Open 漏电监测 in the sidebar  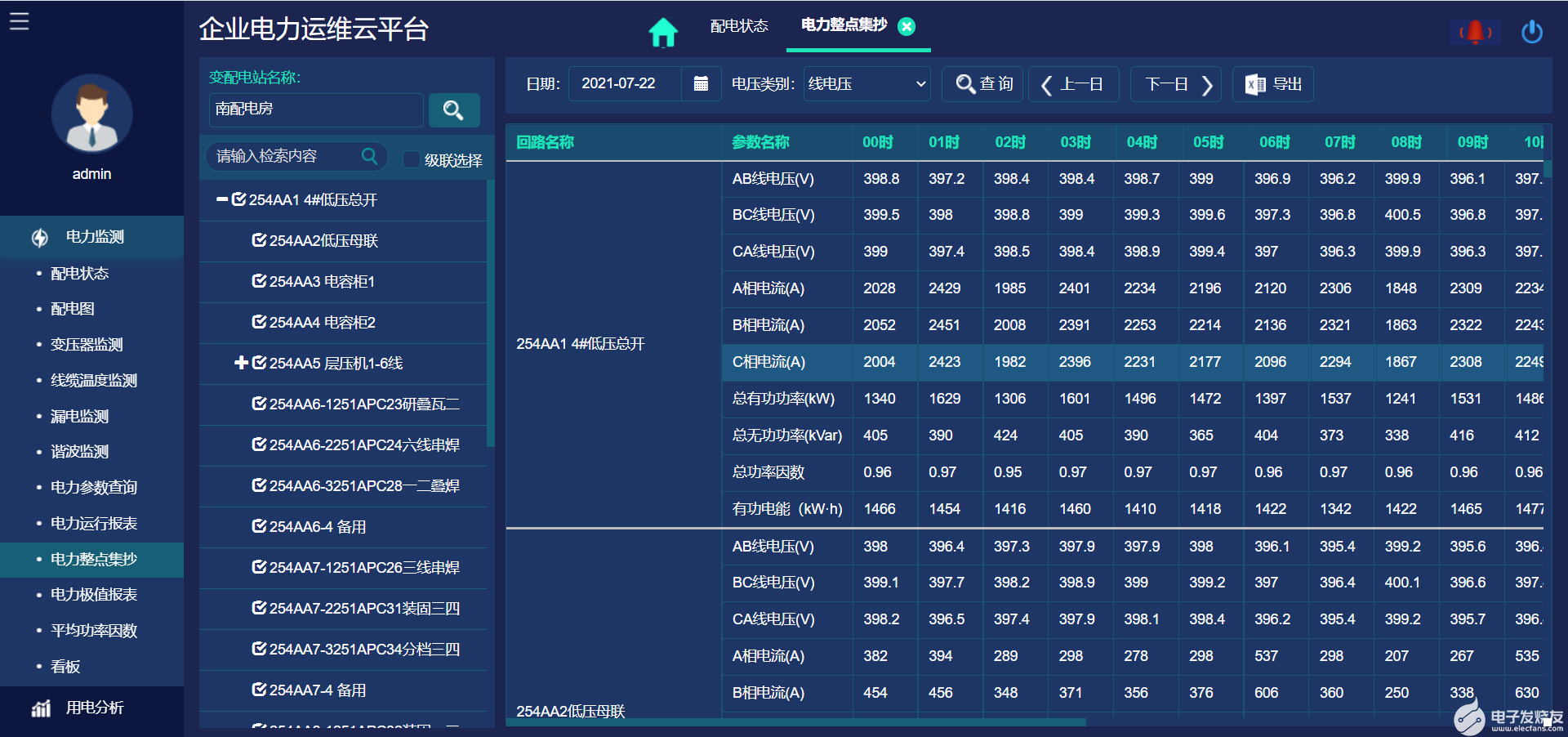point(79,417)
